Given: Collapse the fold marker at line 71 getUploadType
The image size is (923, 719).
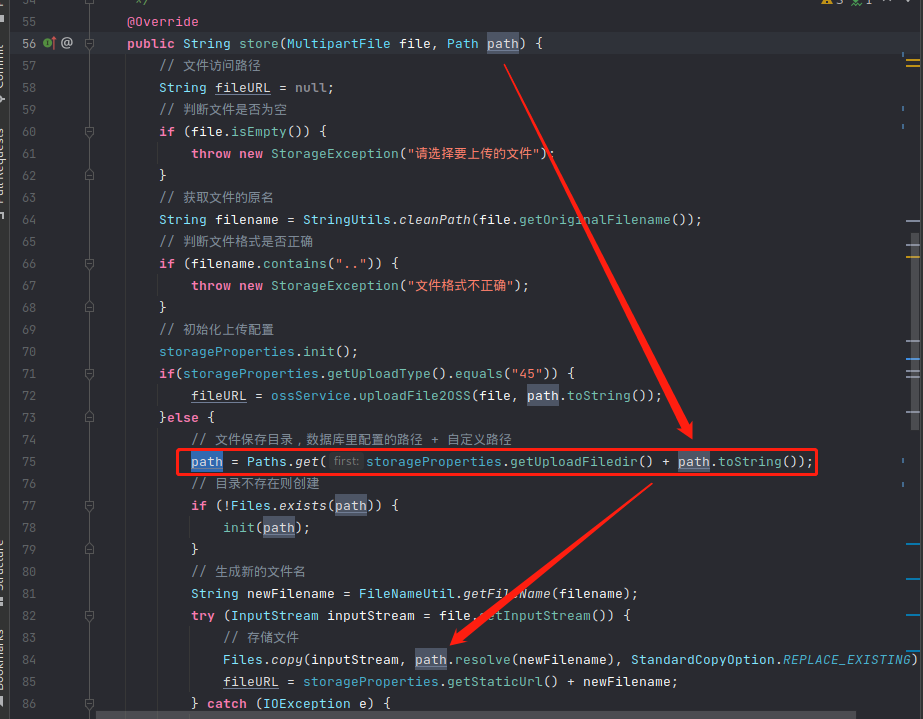Looking at the screenshot, I should [x=89, y=373].
